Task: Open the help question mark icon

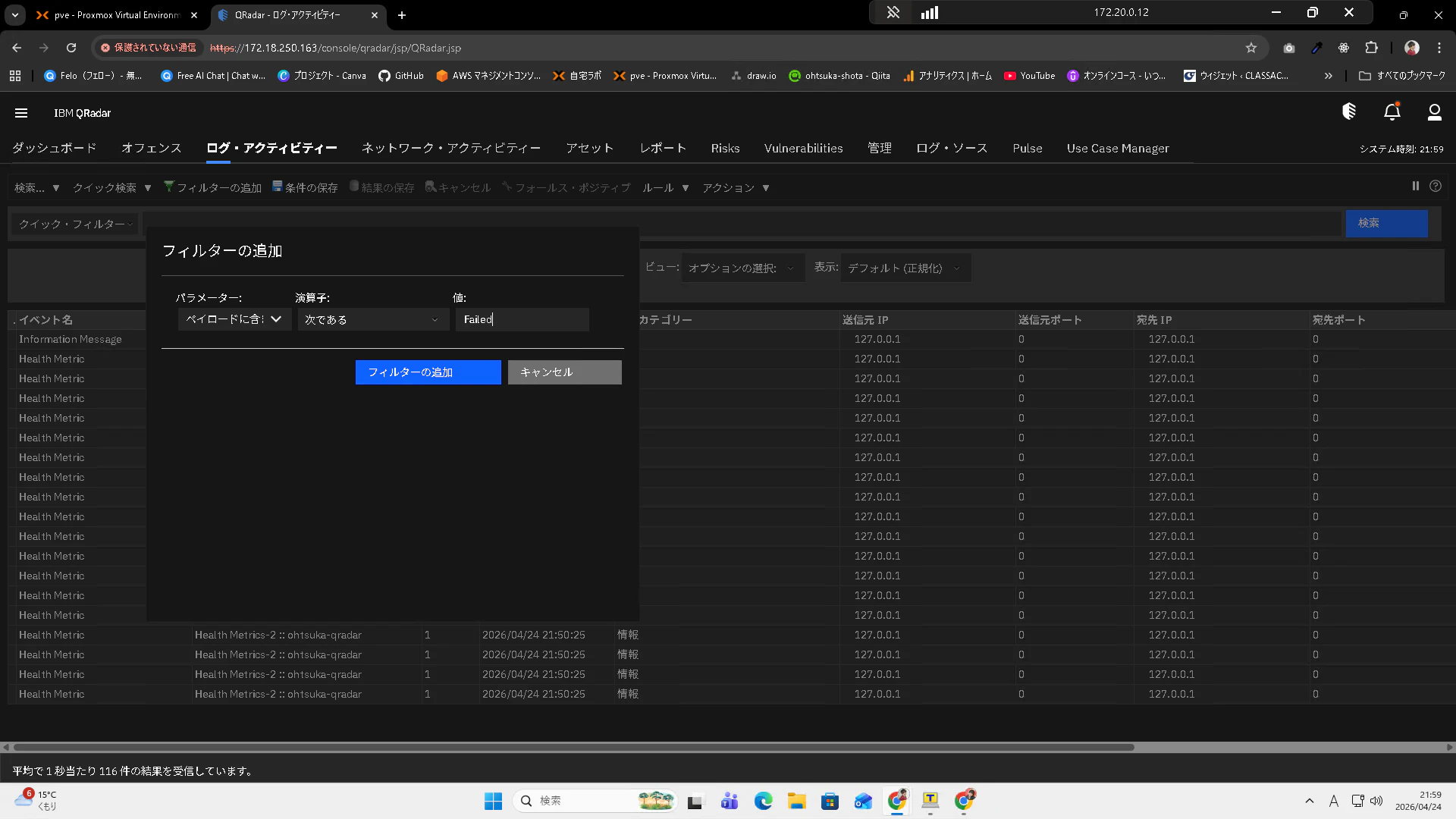Action: pyautogui.click(x=1435, y=187)
